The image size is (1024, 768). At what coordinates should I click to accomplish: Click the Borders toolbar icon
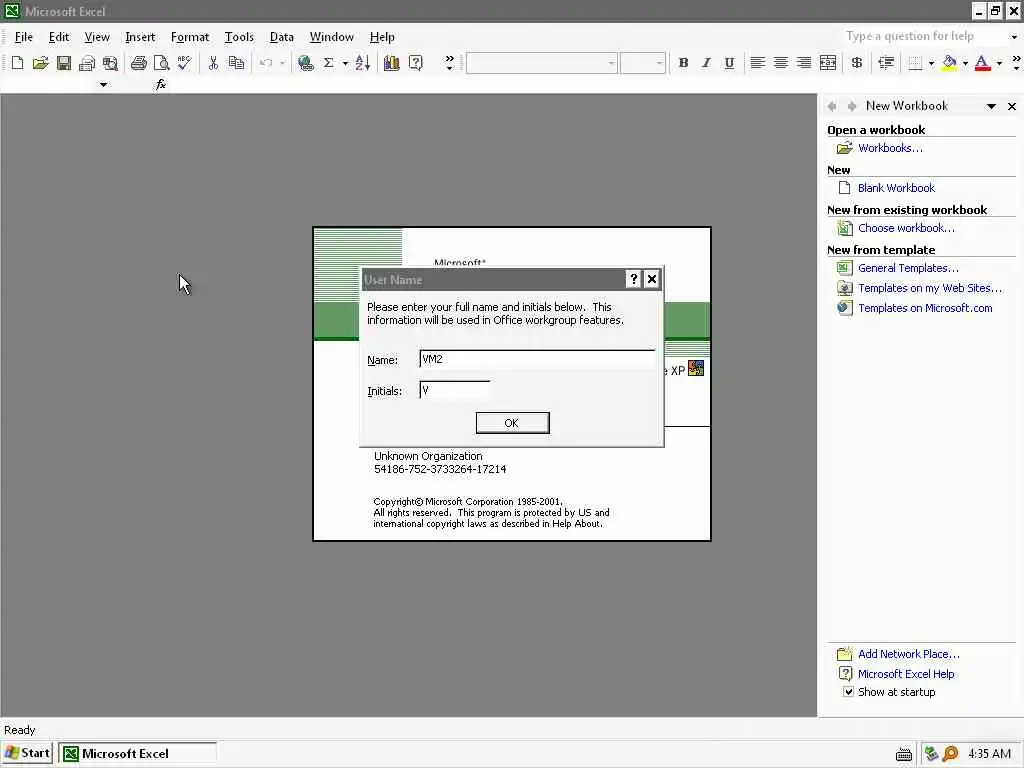pos(915,63)
